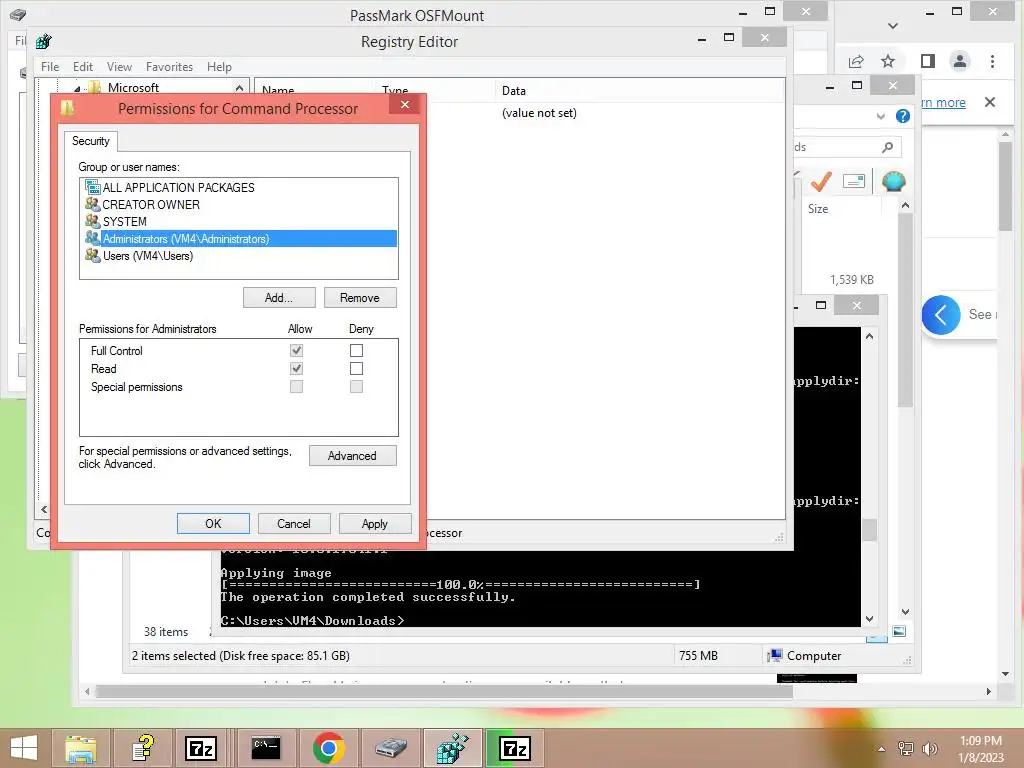Switch to OSFMount drive icon in taskbar
This screenshot has width=1024, height=768.
(391, 748)
